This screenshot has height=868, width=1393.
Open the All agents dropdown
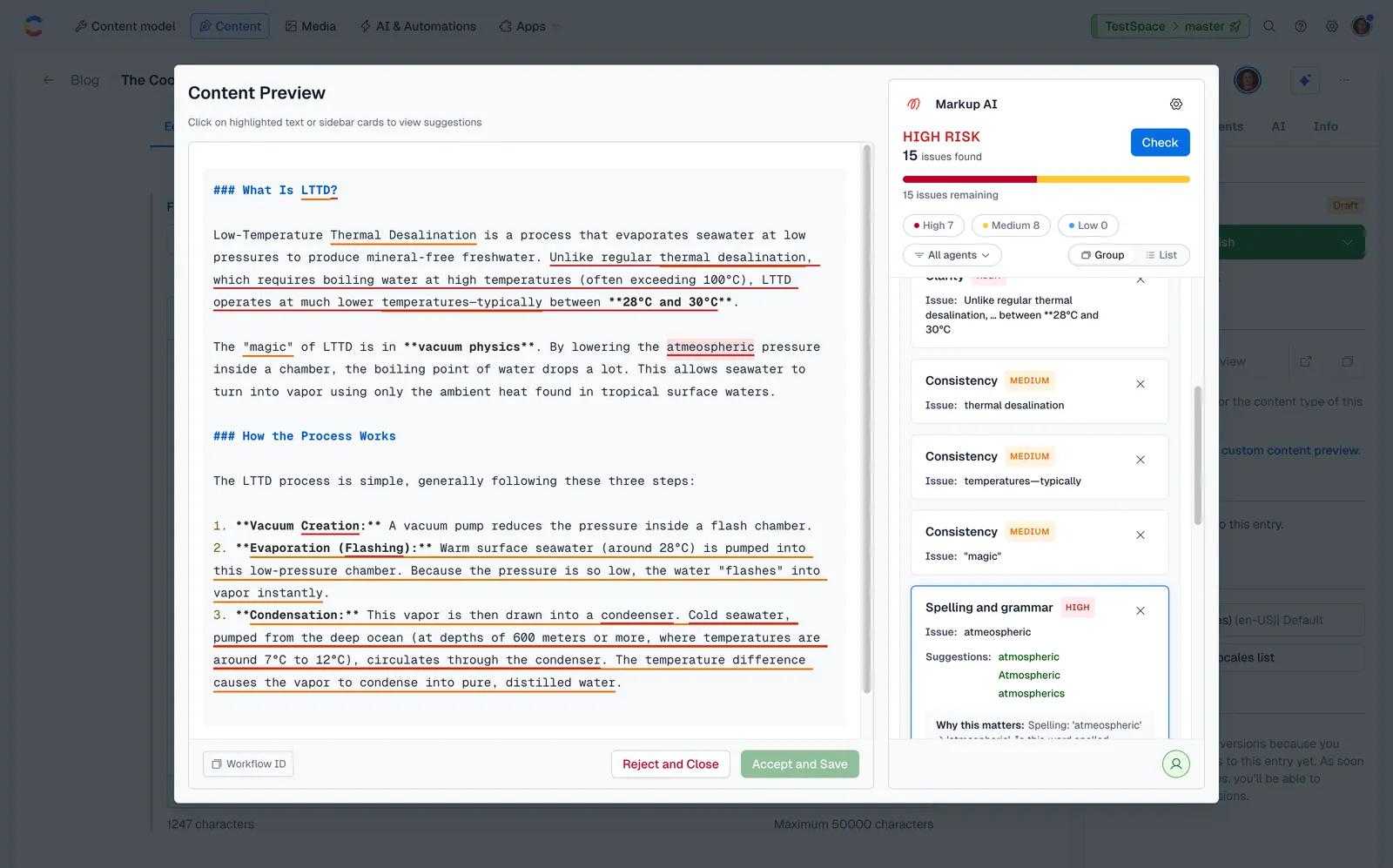(x=952, y=255)
